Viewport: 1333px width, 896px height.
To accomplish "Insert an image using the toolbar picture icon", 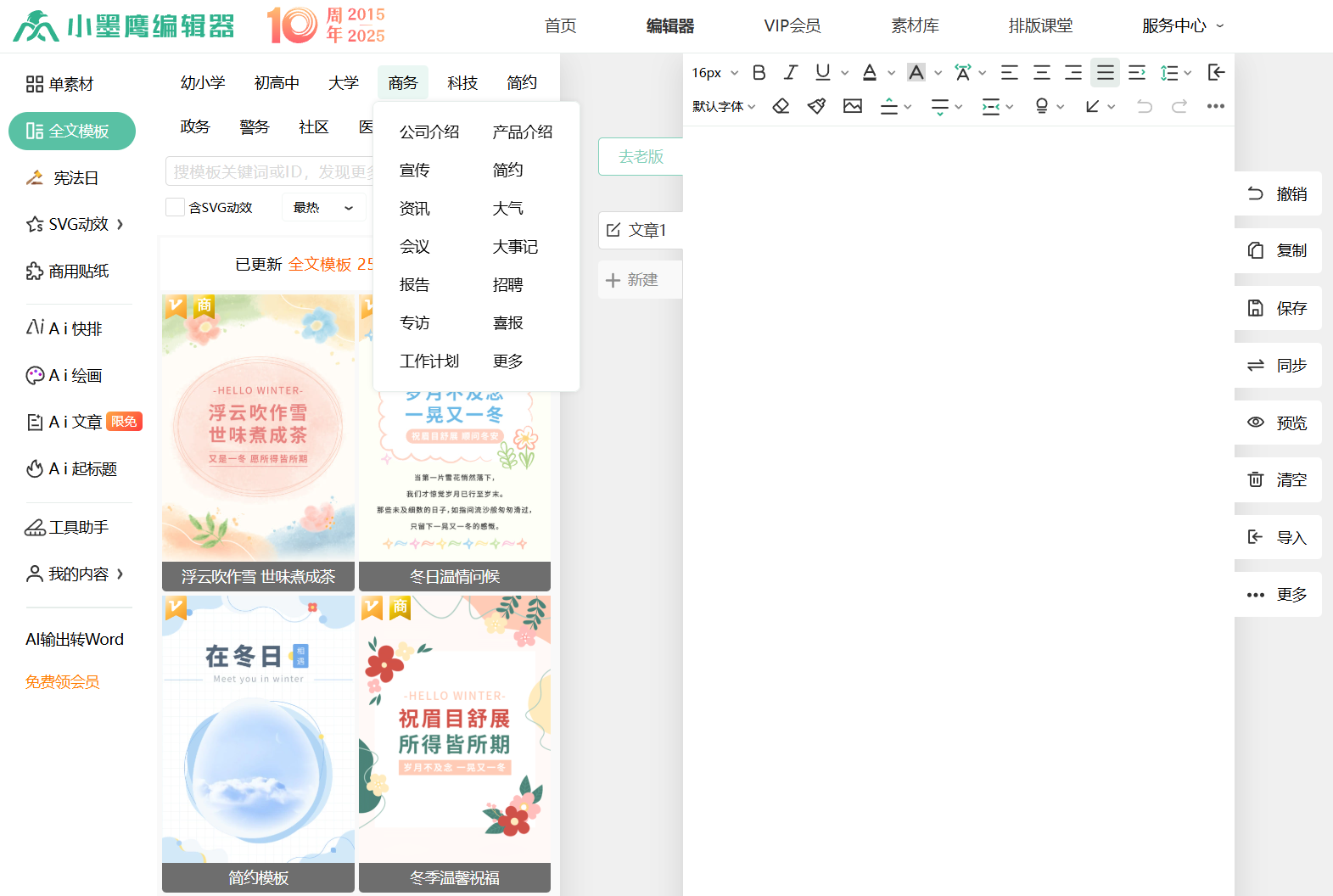I will coord(852,106).
